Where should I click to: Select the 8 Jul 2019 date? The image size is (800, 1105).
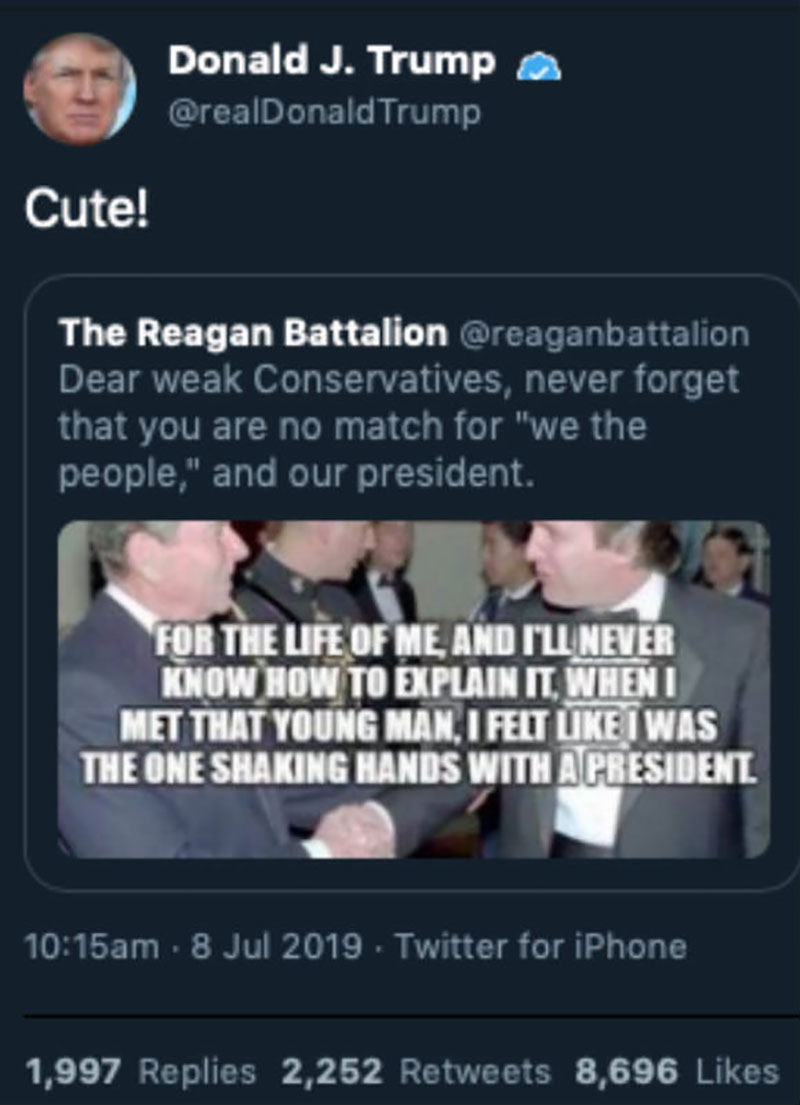(x=276, y=946)
